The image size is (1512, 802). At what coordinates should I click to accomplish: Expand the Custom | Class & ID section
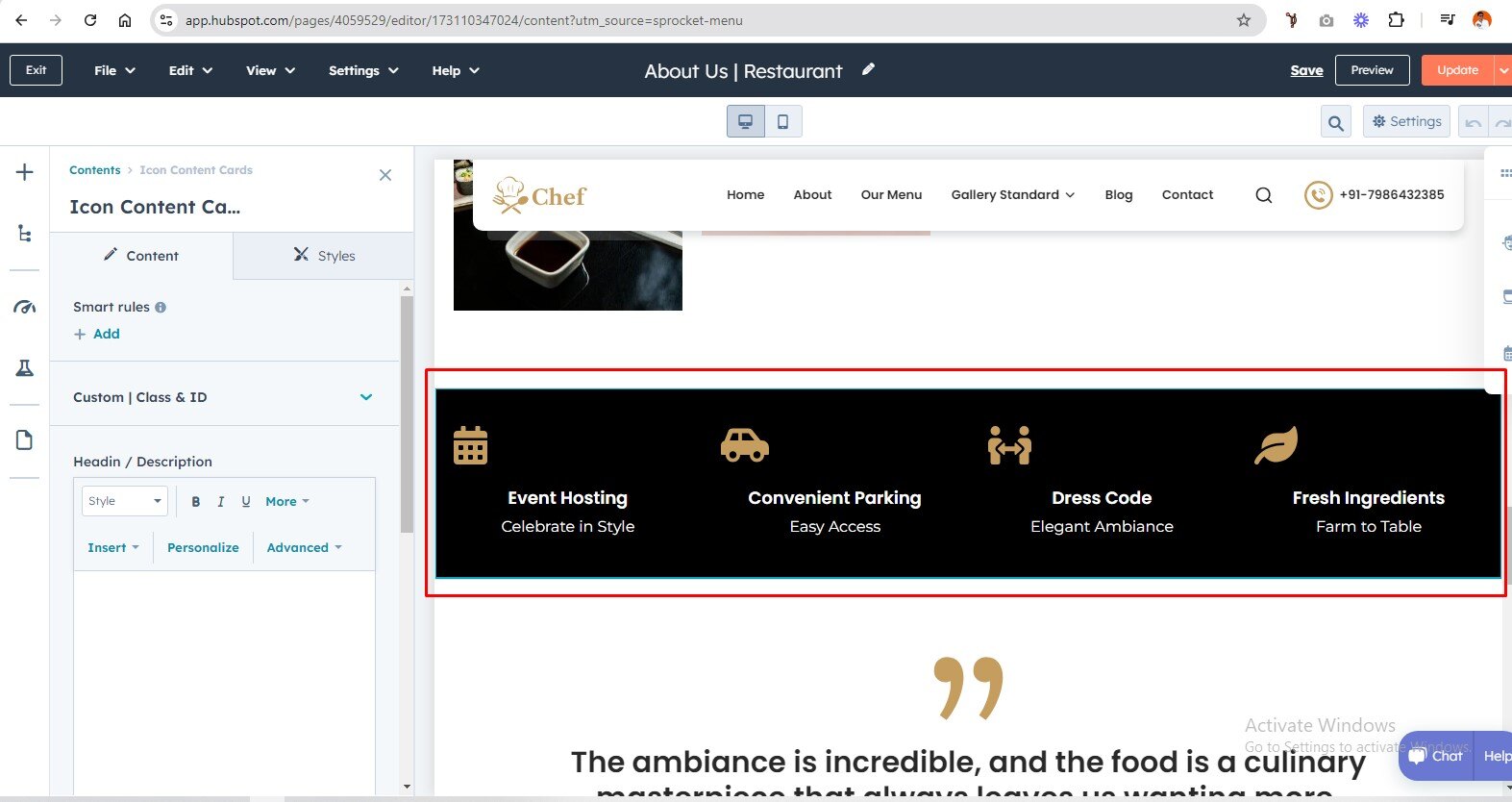[365, 397]
